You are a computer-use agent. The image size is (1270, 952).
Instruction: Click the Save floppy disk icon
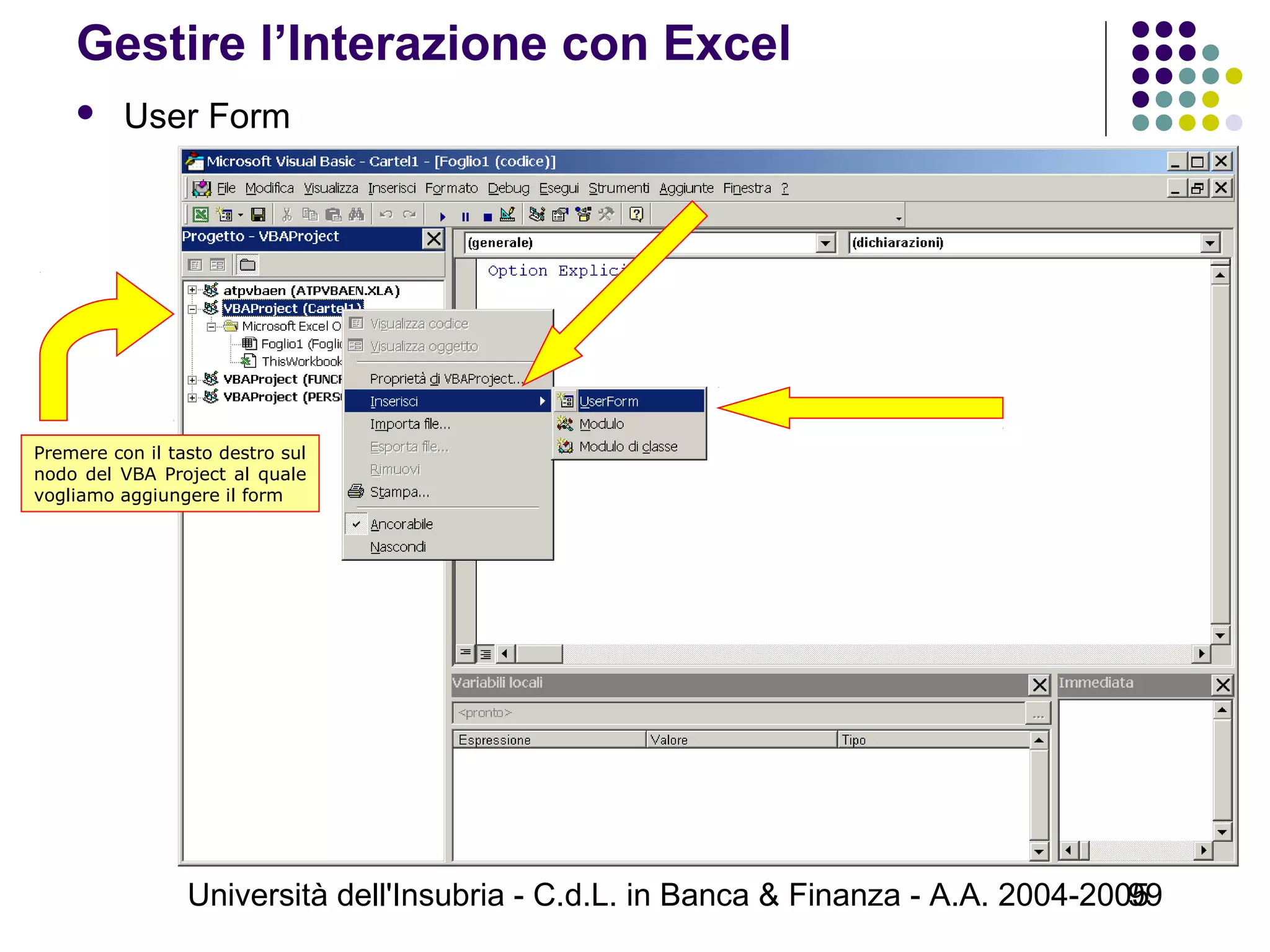258,214
